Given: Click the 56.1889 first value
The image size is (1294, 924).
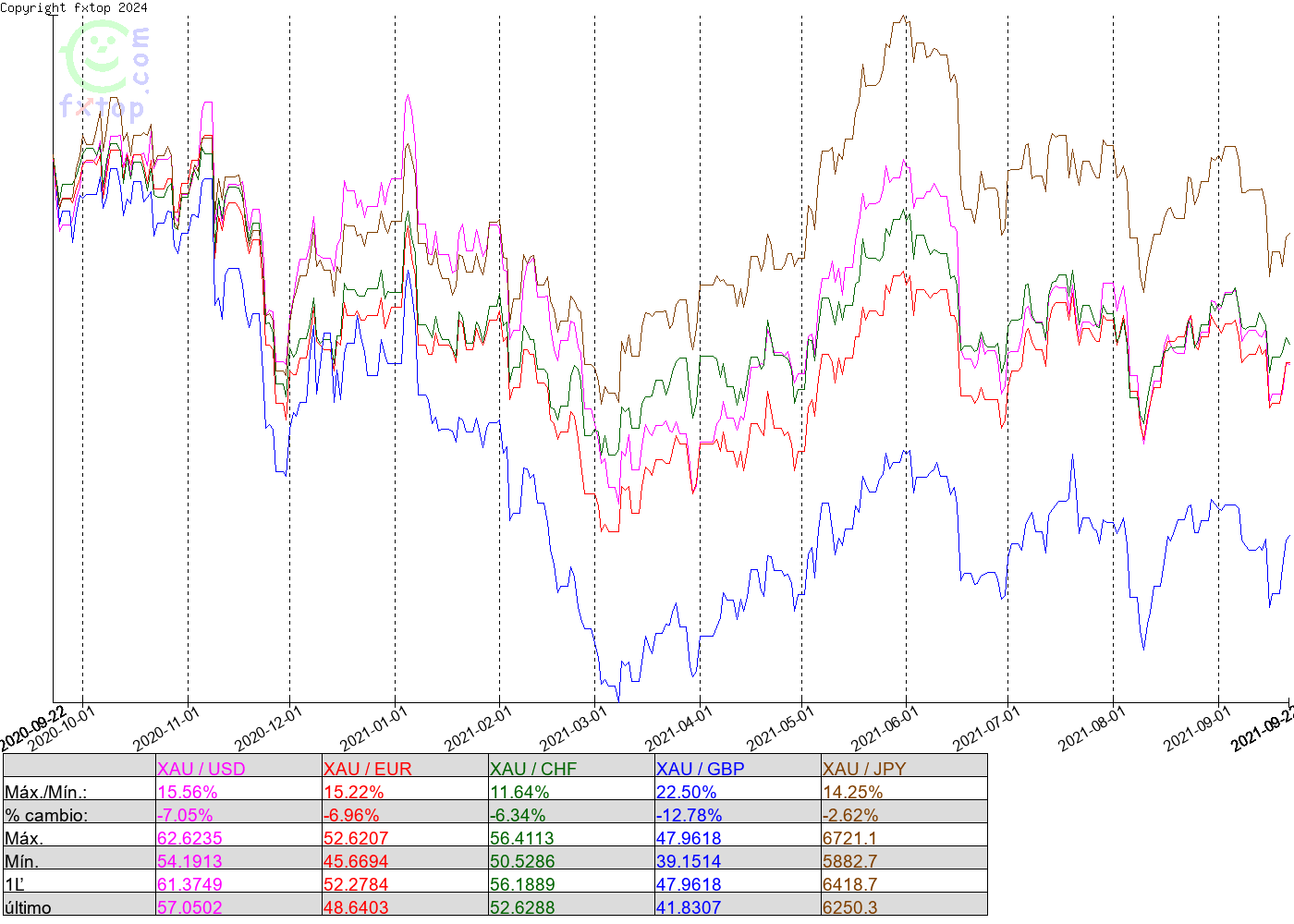Looking at the screenshot, I should click(x=522, y=885).
